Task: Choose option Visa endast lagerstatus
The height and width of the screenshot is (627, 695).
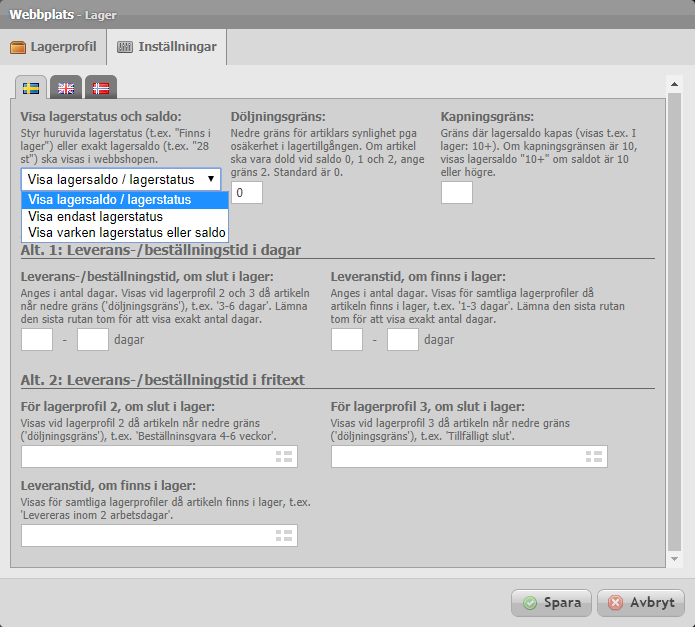Action: tap(125, 217)
